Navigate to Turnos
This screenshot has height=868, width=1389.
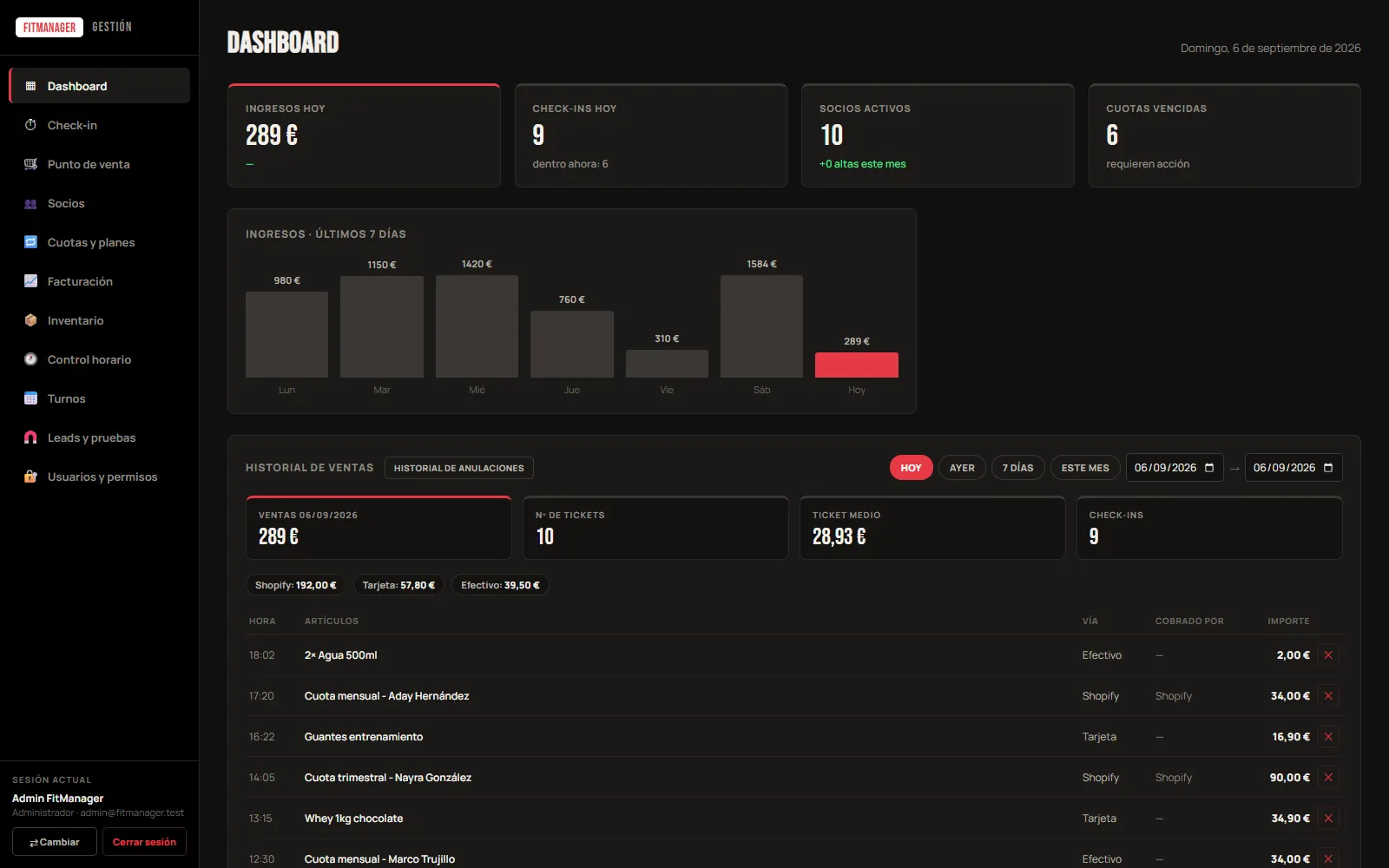pos(99,398)
